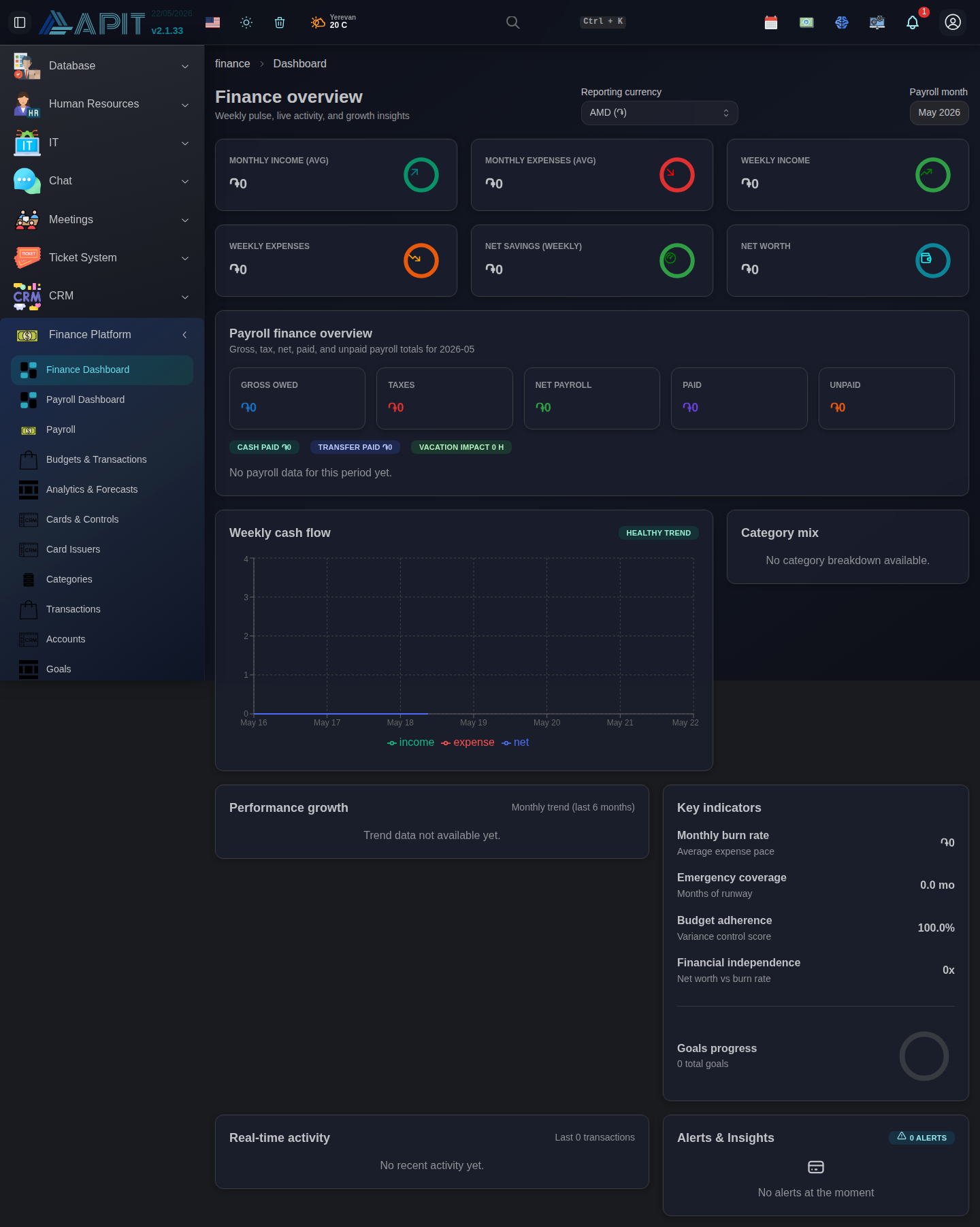Click the Ctrl + K shortcut badge
The image size is (980, 1227).
pos(603,22)
